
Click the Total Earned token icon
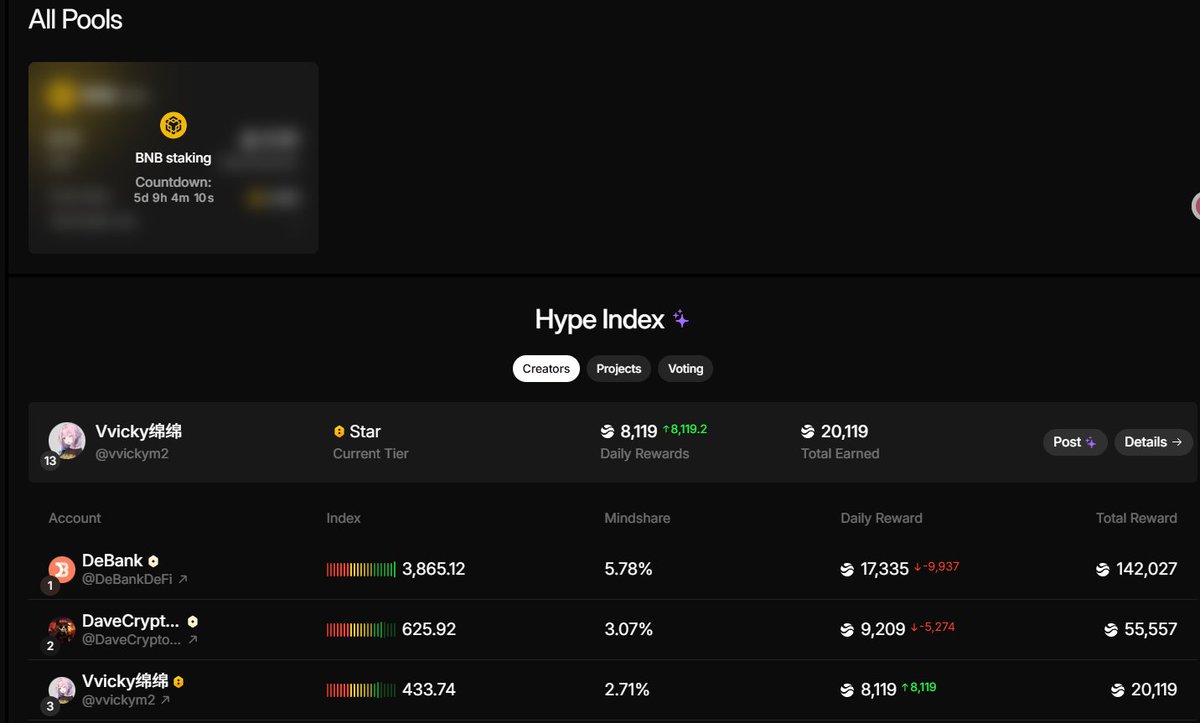[x=808, y=432]
